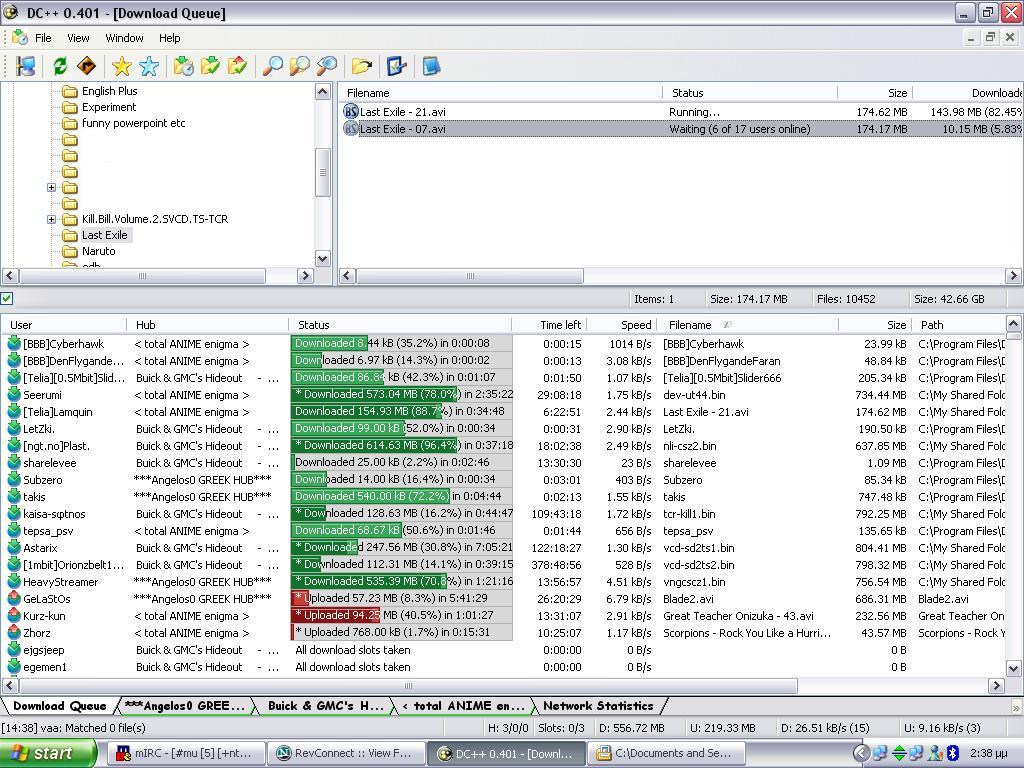This screenshot has width=1024, height=768.
Task: Select the Download Queue tab
Action: [x=59, y=706]
